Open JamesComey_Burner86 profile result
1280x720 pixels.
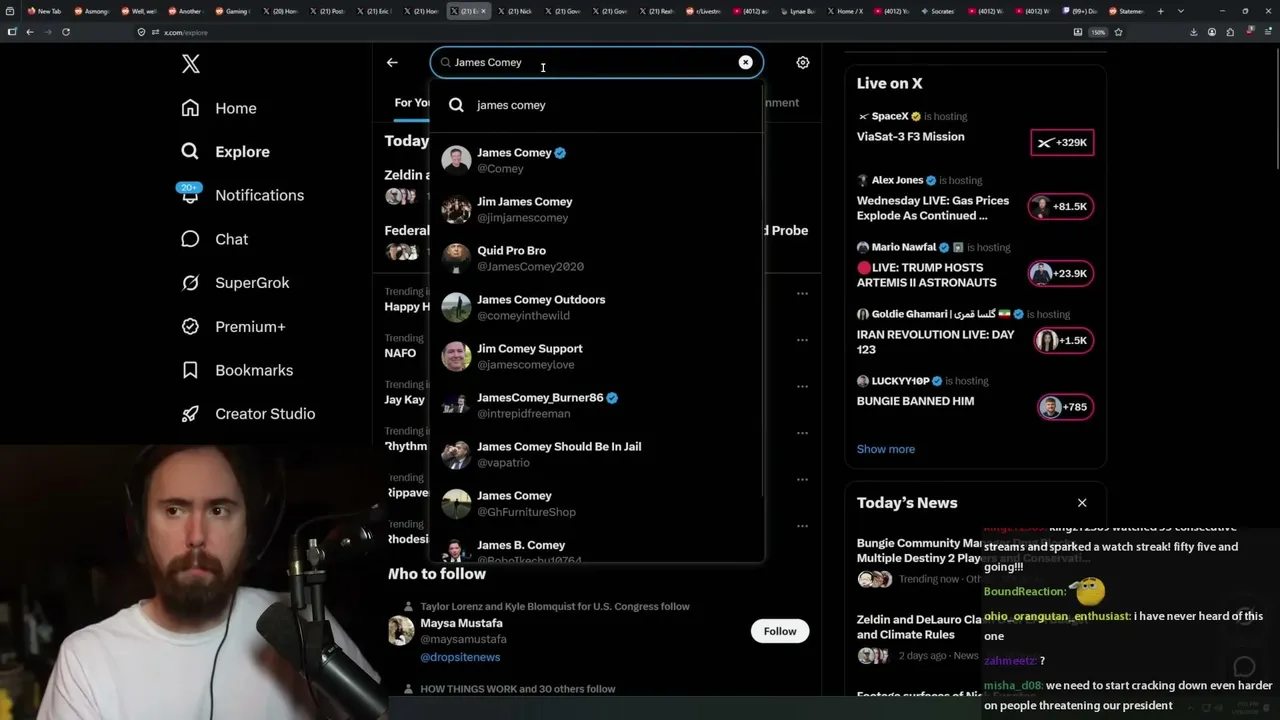pyautogui.click(x=597, y=405)
